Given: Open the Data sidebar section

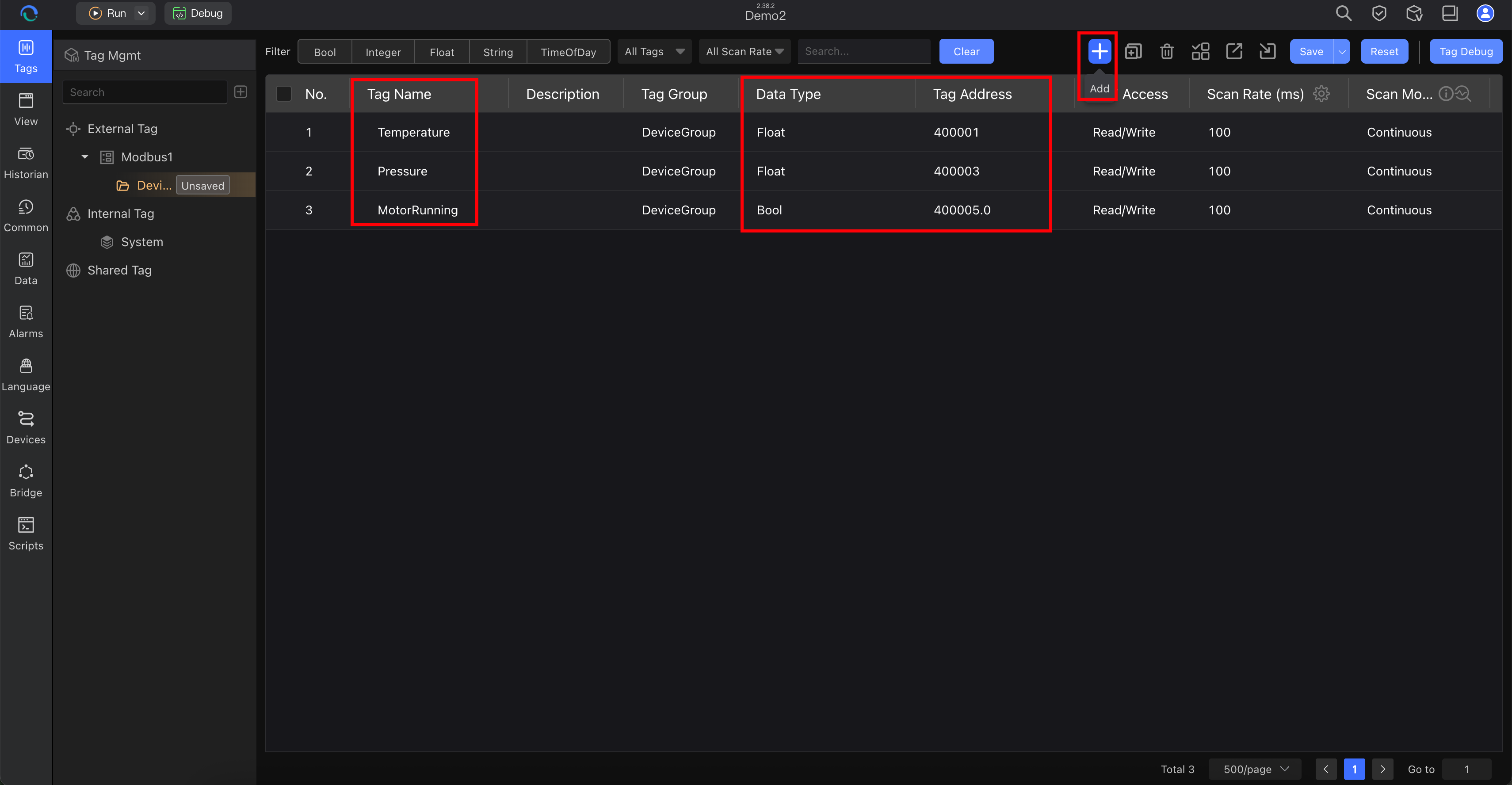Looking at the screenshot, I should tap(26, 269).
